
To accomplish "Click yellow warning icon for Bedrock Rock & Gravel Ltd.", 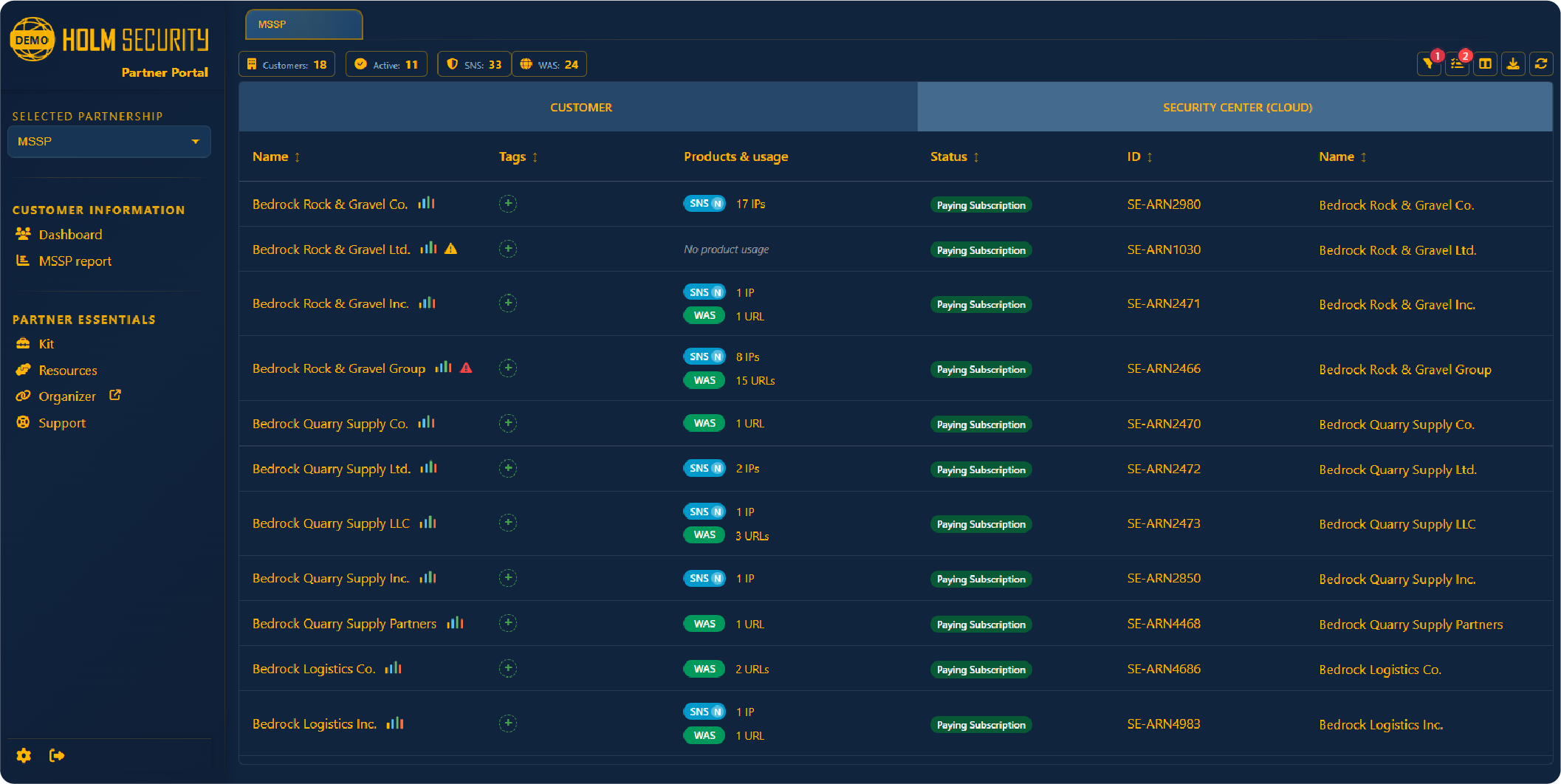I will click(451, 249).
